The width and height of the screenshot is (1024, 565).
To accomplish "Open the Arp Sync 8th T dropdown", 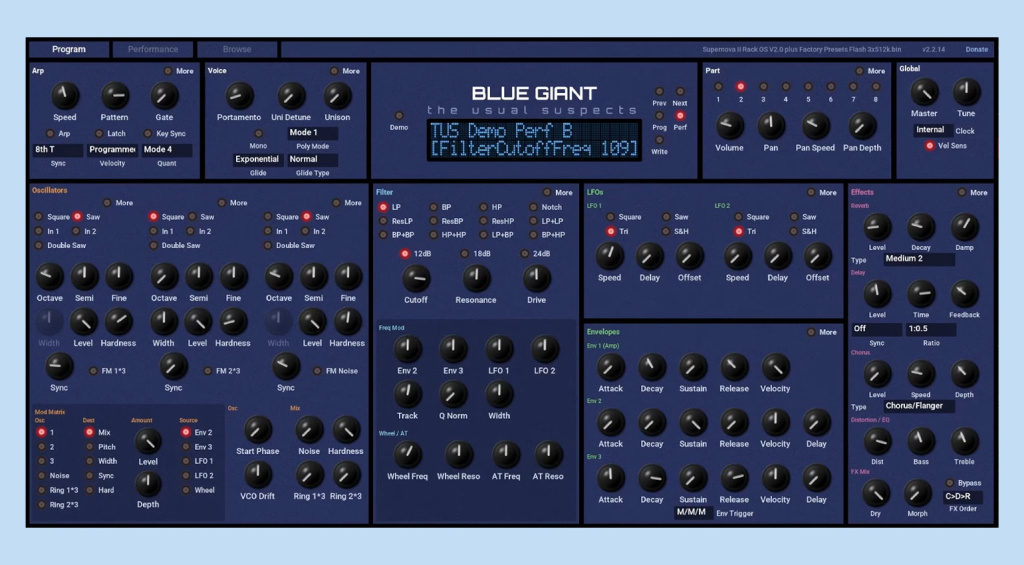I will pyautogui.click(x=57, y=150).
